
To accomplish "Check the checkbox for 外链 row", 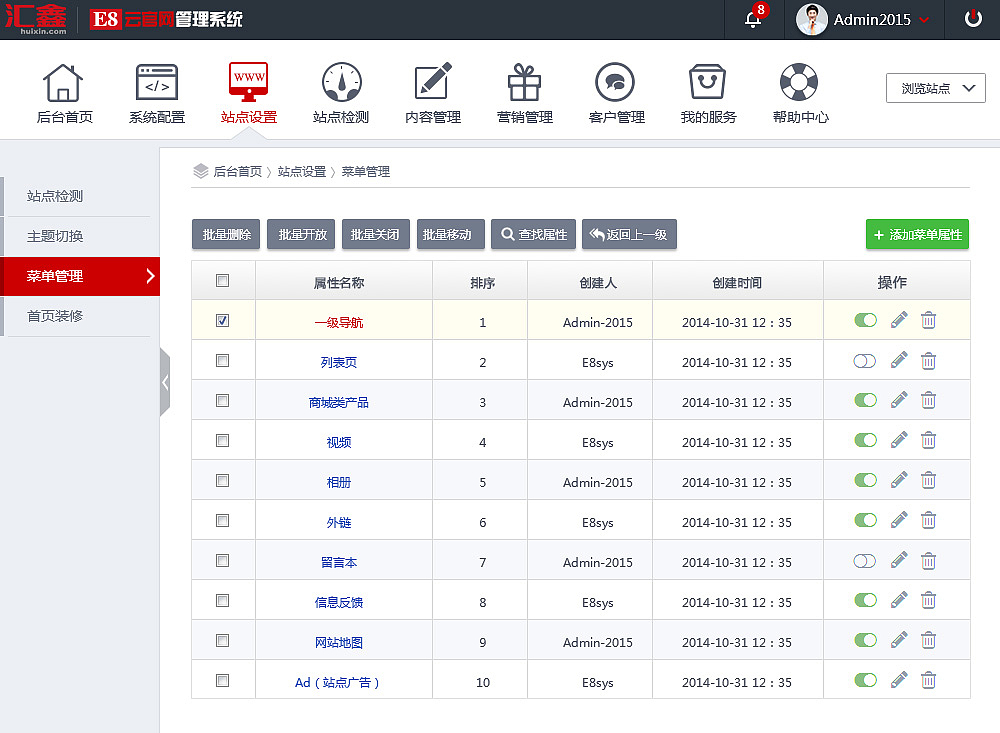I will click(x=222, y=520).
